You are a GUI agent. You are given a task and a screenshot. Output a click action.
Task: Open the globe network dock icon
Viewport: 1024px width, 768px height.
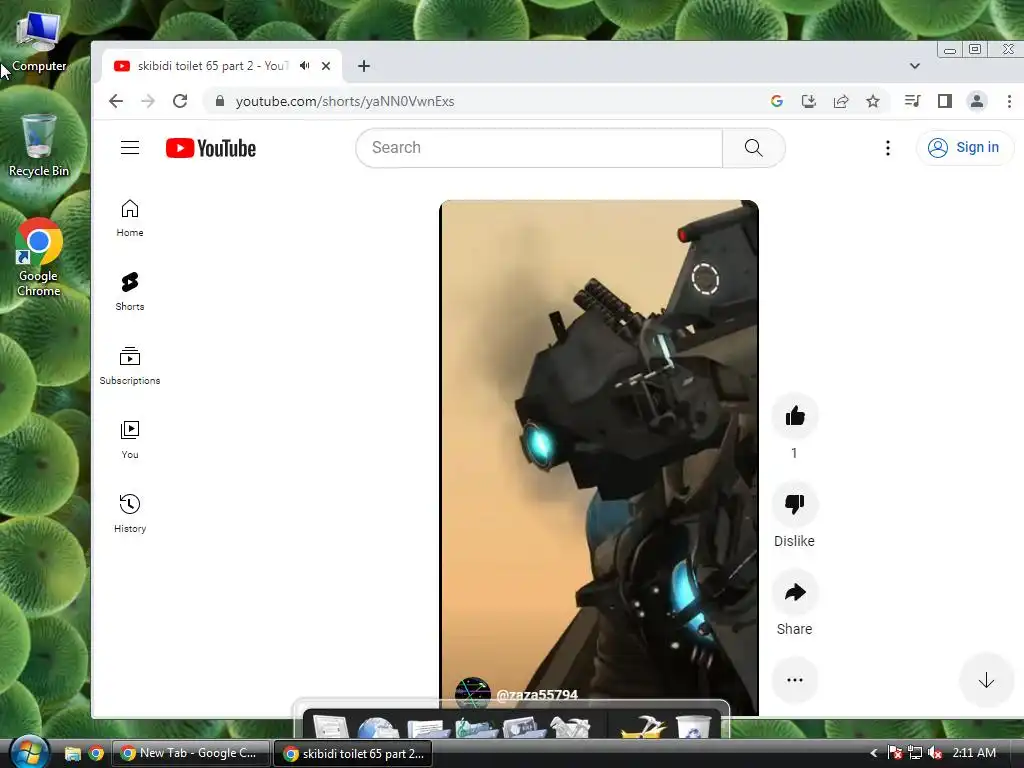click(378, 727)
